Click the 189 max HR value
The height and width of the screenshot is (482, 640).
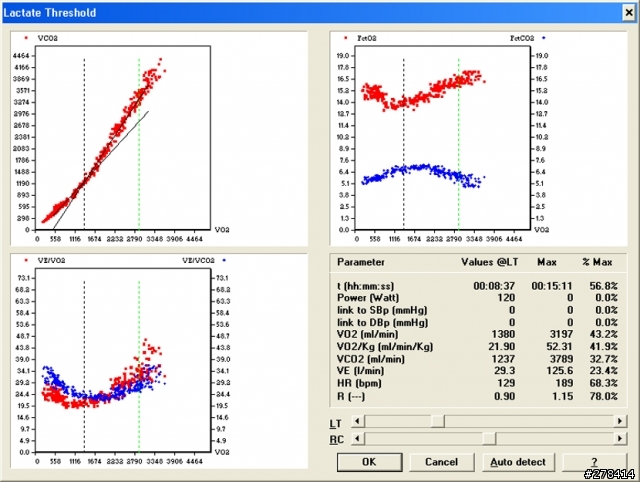coord(564,383)
